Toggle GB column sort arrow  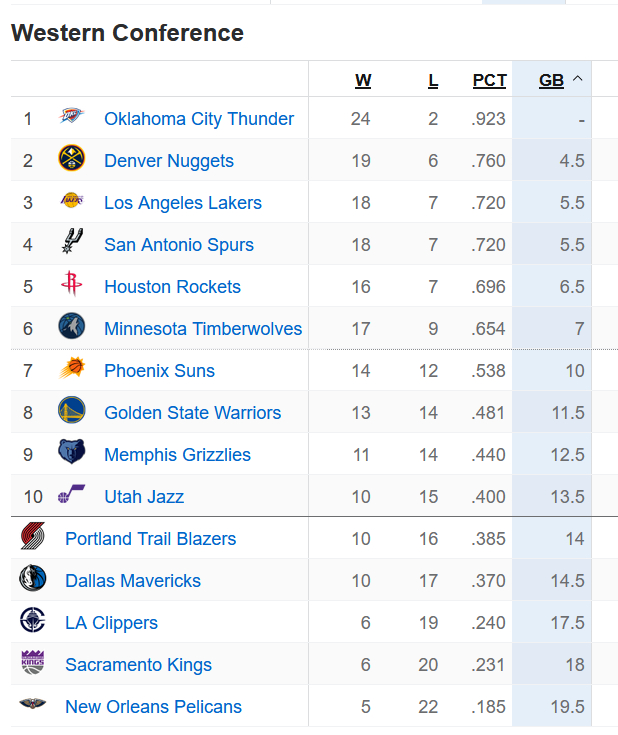pyautogui.click(x=578, y=80)
